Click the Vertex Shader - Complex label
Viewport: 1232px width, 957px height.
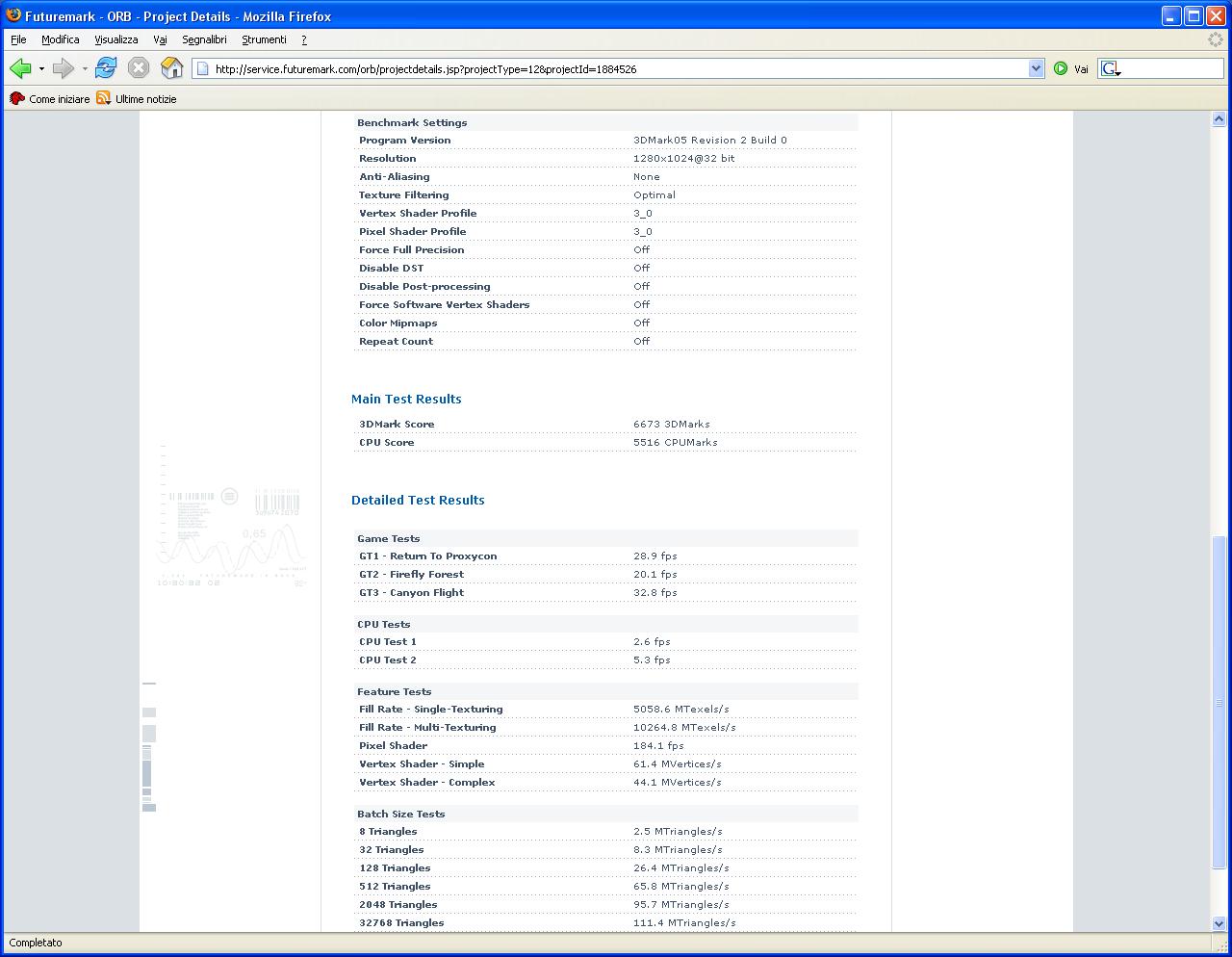[x=427, y=782]
